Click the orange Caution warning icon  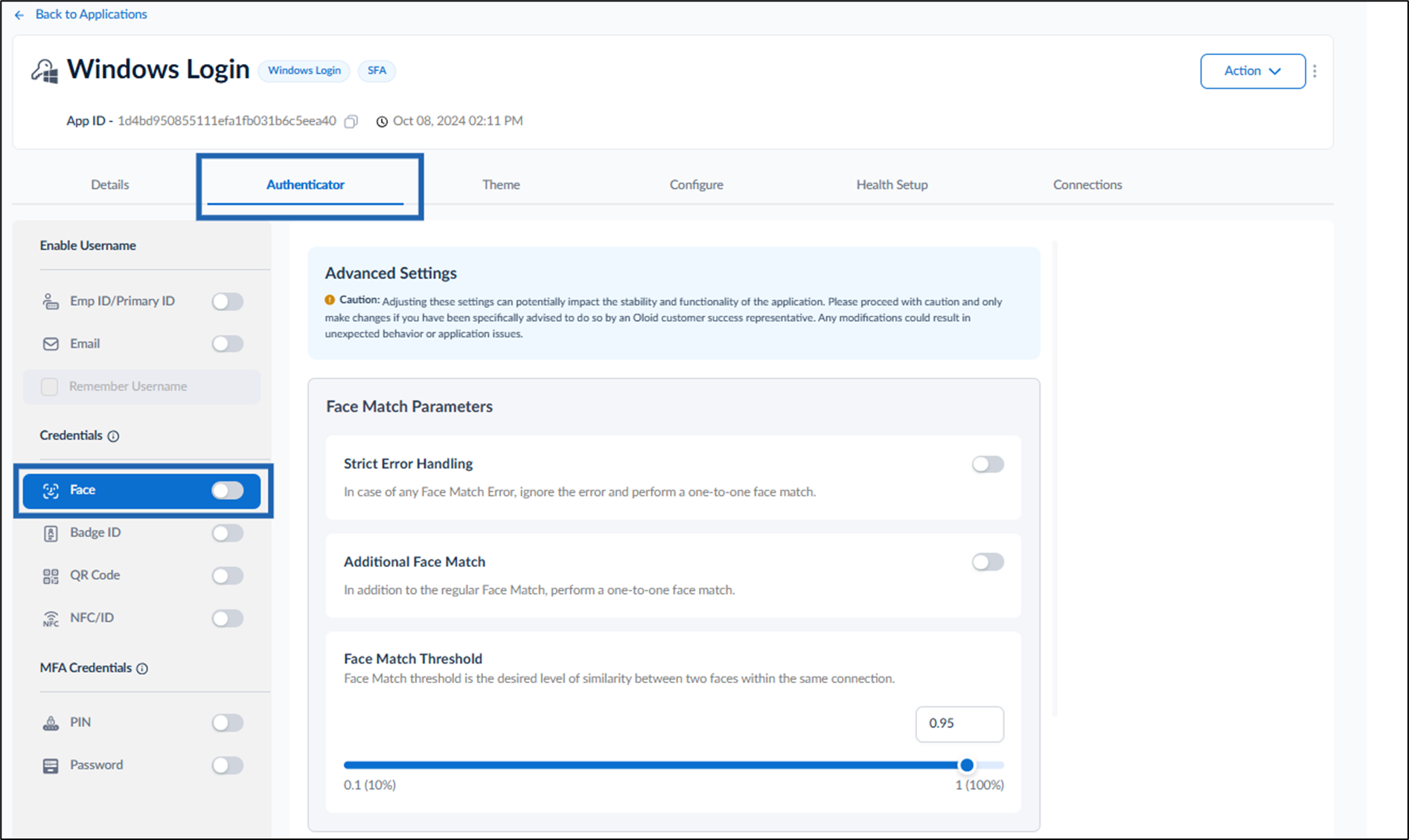[x=330, y=300]
